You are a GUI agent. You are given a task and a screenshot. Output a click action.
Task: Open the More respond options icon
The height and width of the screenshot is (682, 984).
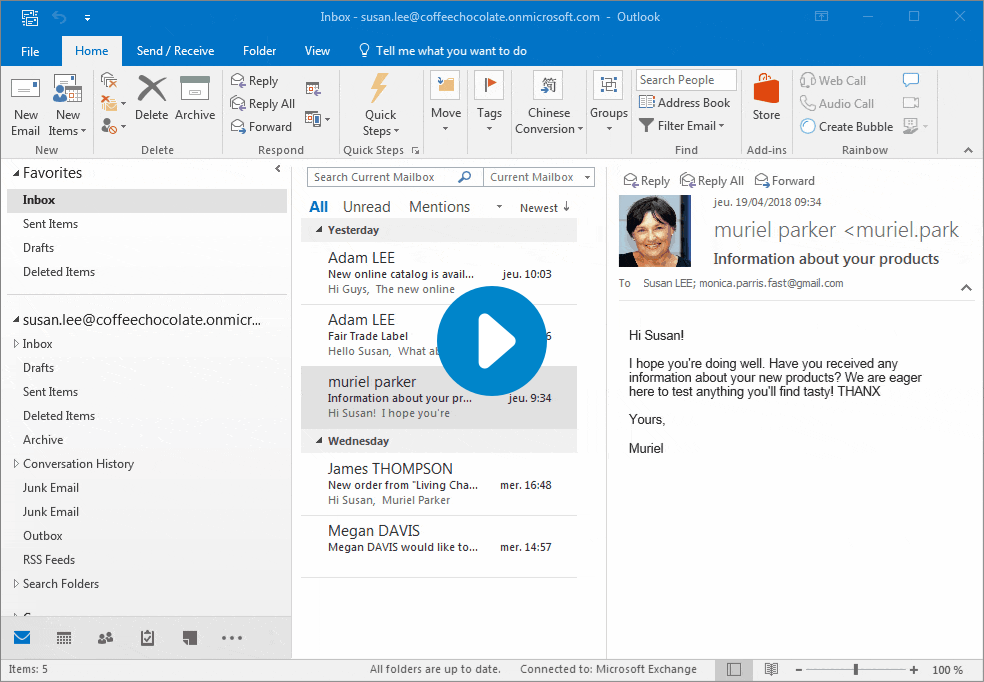click(317, 119)
